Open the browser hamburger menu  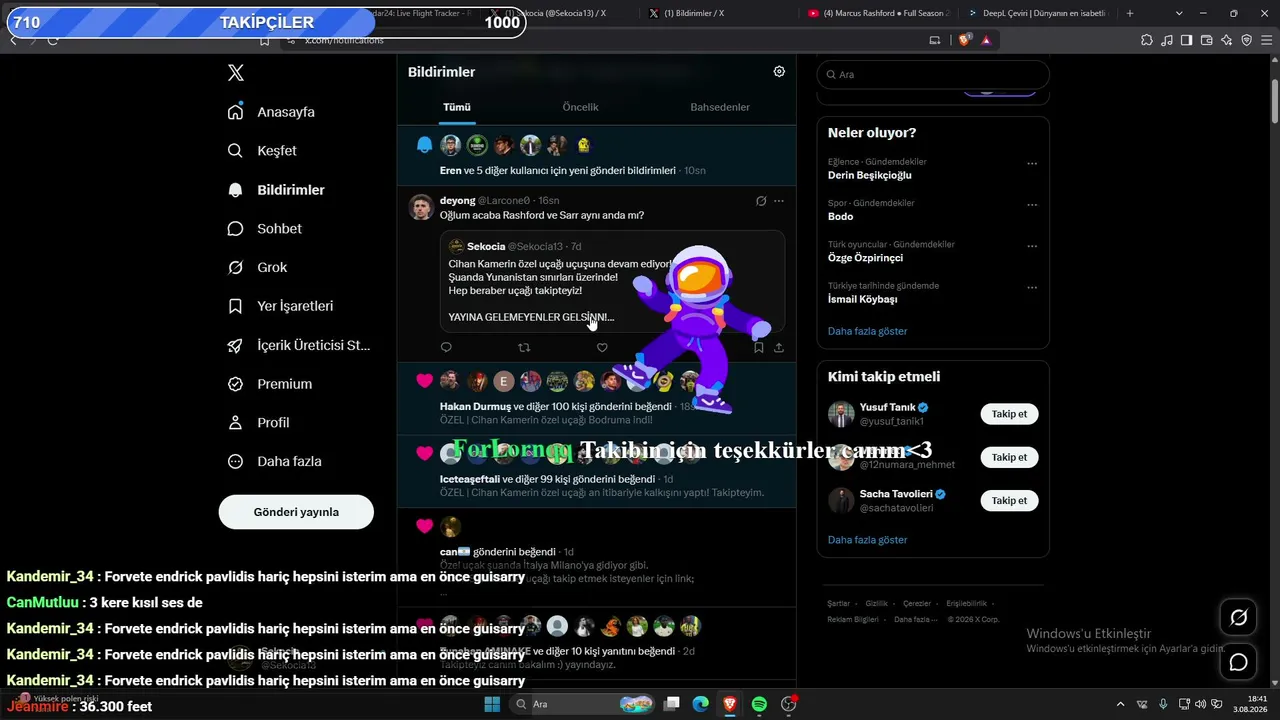[1266, 40]
